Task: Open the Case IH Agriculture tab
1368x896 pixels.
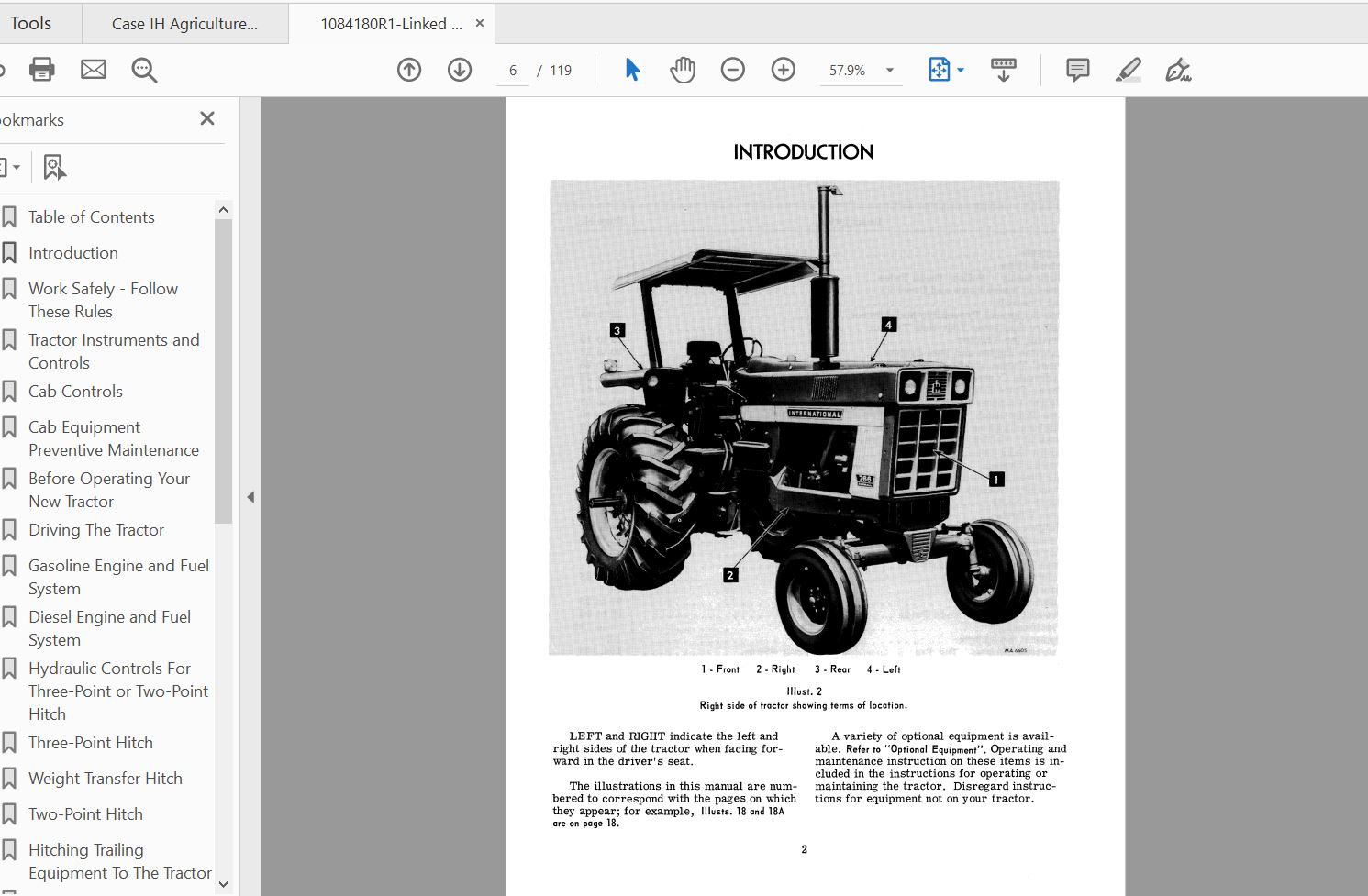Action: [x=184, y=23]
